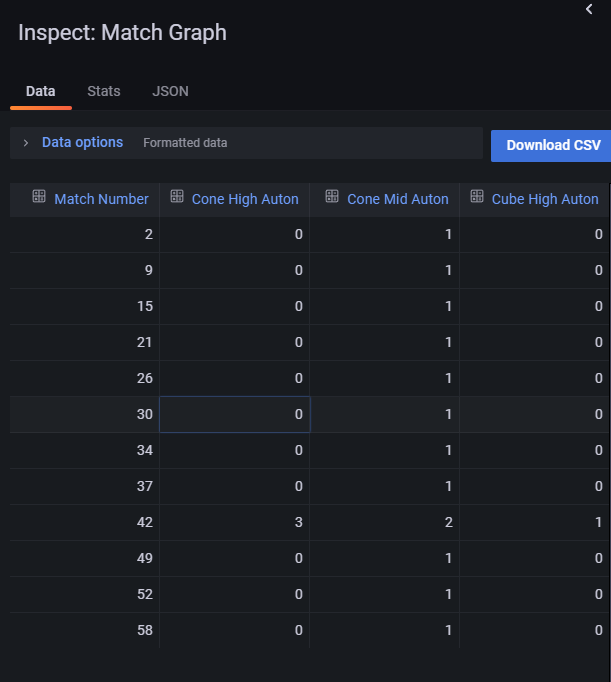Screen dimensions: 611x682
Task: Click the table icon beside Cone Mid Auton
Action: click(x=332, y=196)
